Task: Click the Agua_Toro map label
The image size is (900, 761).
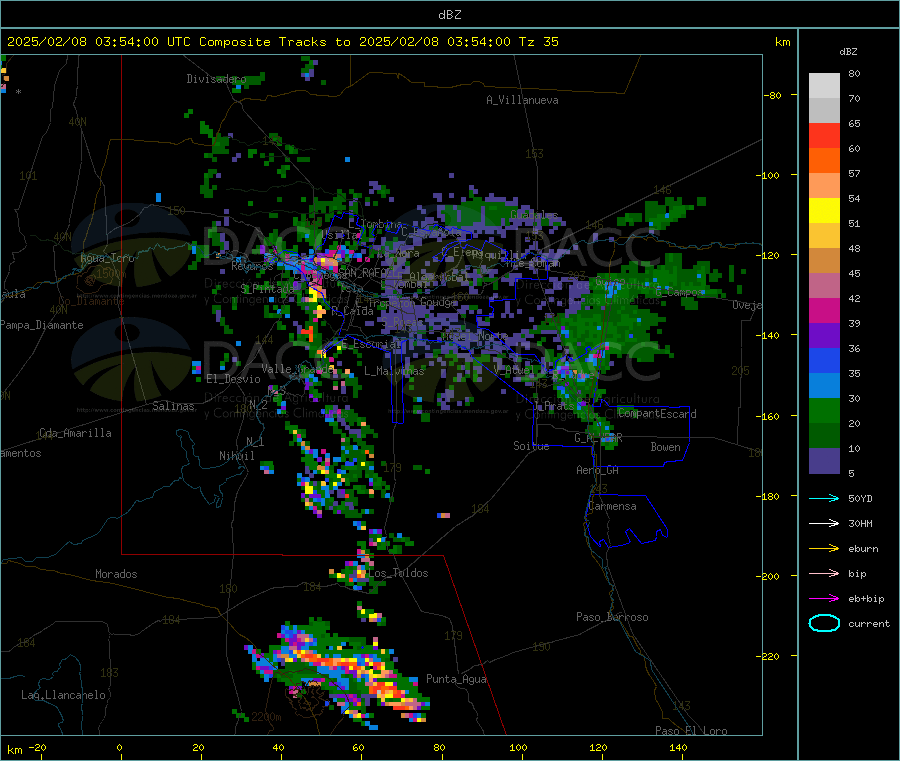Action: click(107, 258)
